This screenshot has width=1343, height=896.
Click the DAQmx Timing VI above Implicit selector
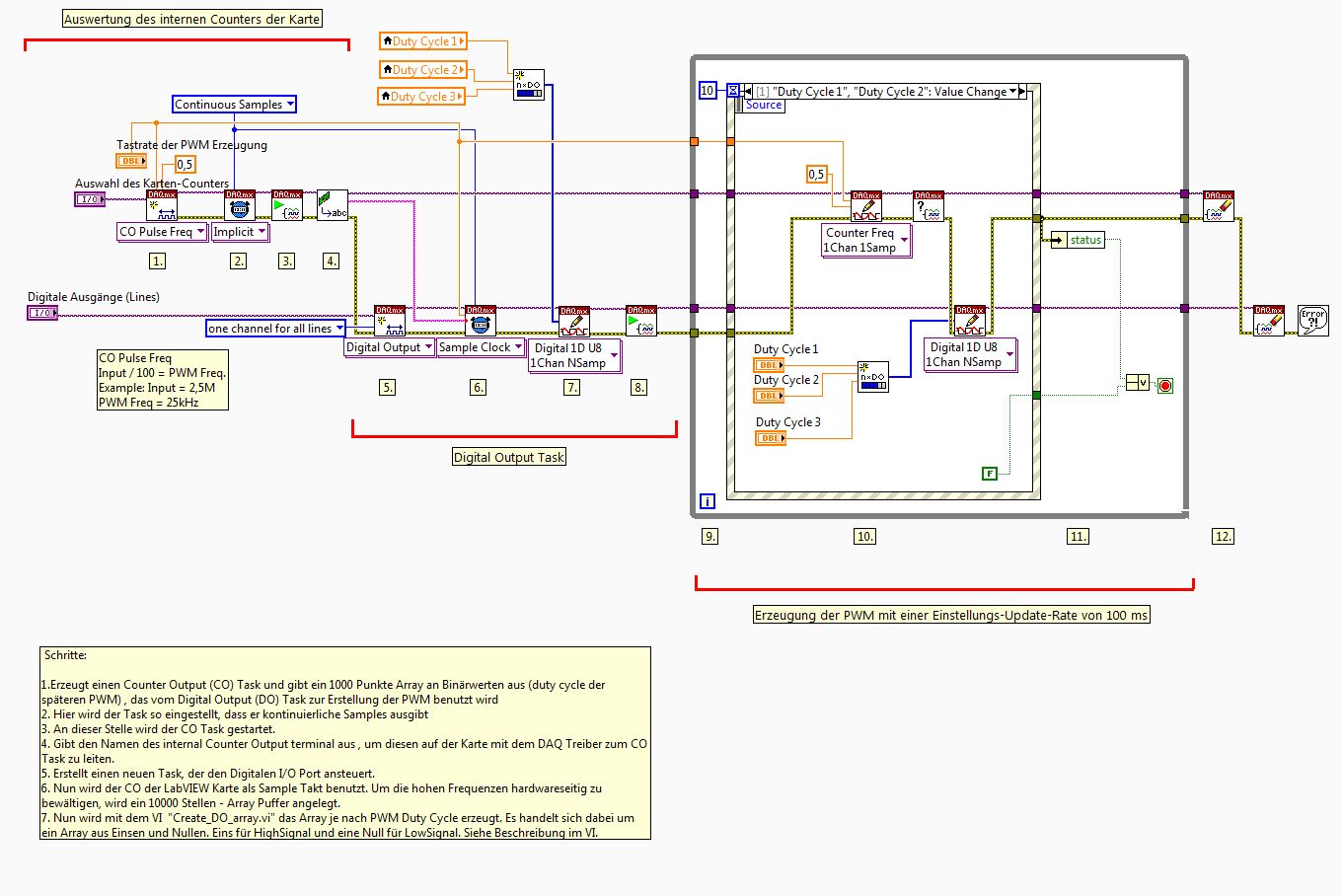click(x=240, y=205)
